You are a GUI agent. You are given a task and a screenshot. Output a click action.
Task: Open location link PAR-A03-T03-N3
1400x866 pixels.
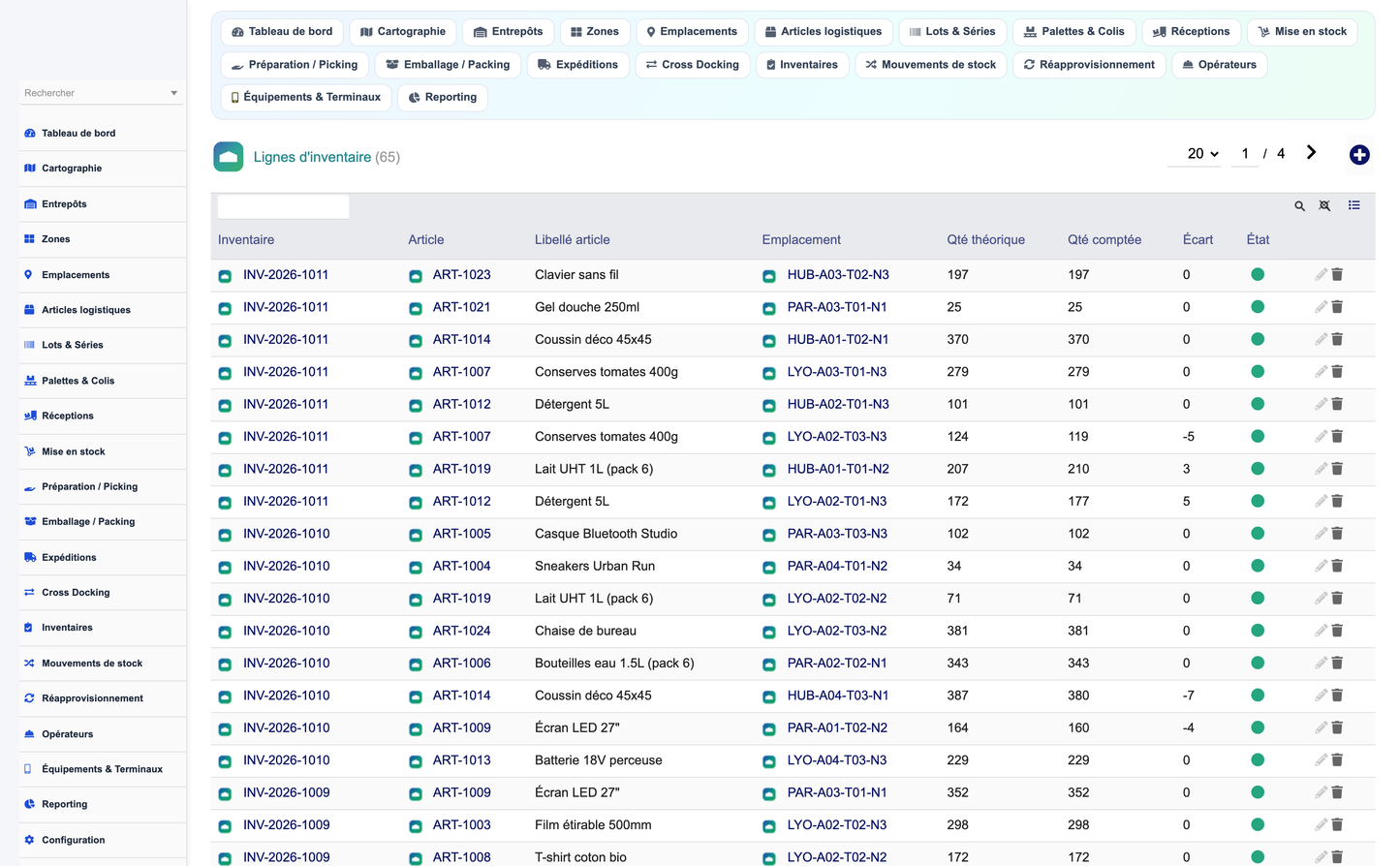838,534
